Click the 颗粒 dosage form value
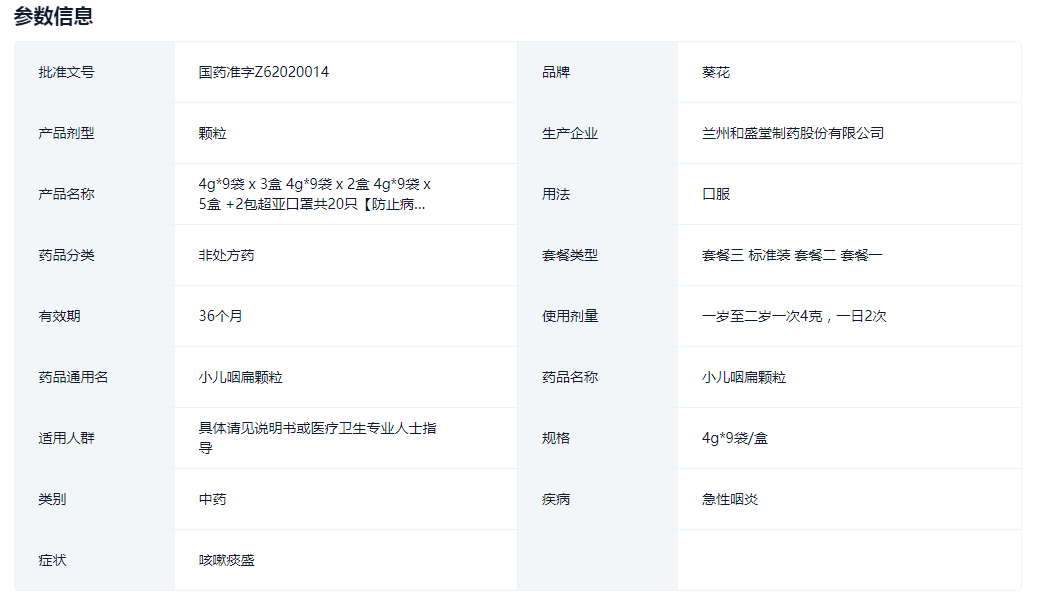The height and width of the screenshot is (613, 1045). coord(213,133)
